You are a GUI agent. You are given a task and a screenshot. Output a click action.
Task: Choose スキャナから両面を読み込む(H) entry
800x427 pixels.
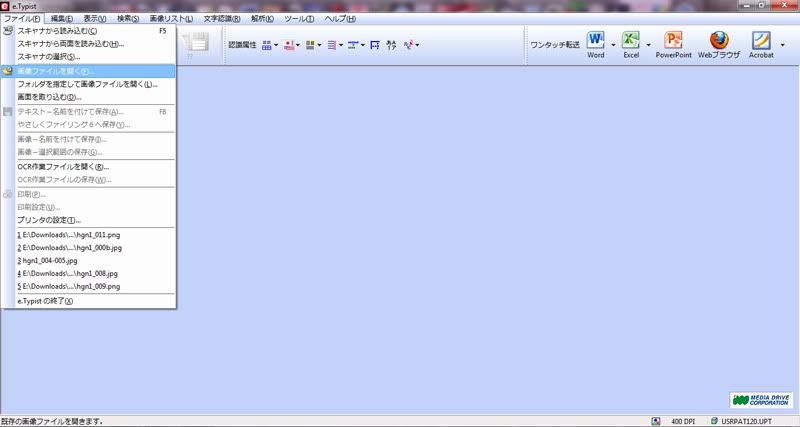pos(89,44)
